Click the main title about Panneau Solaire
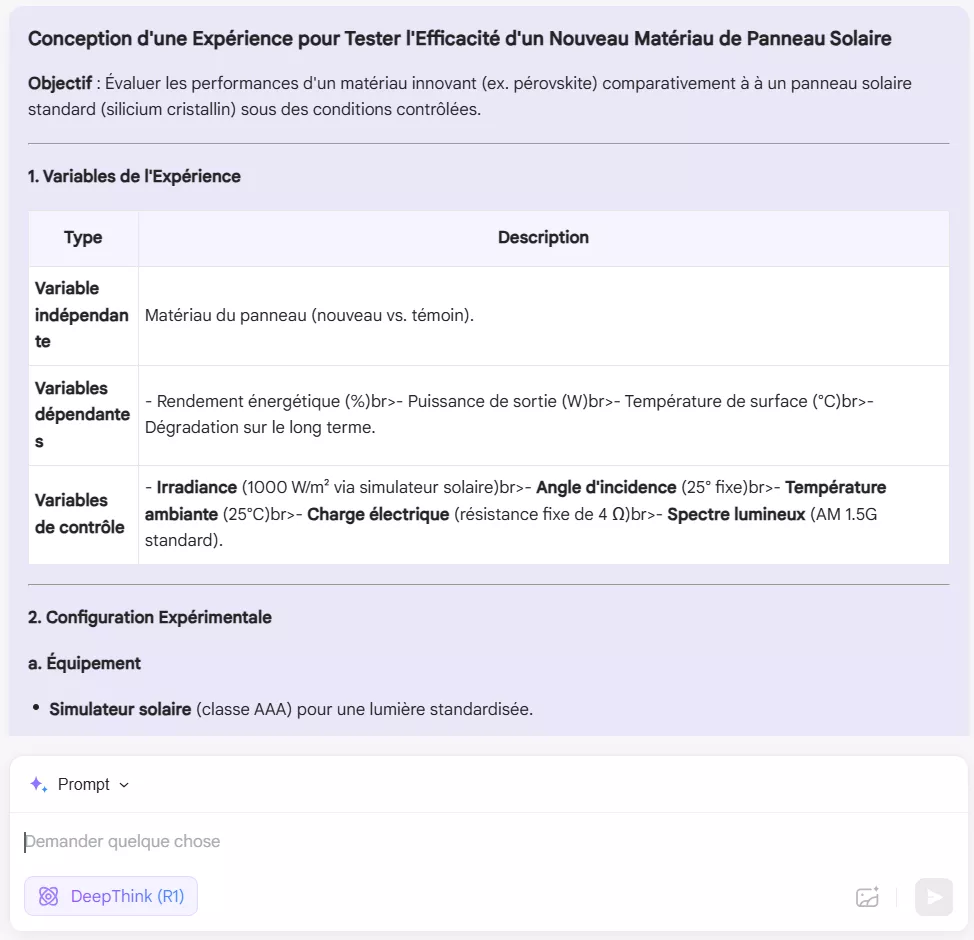Screen dimensions: 974x940 point(459,38)
